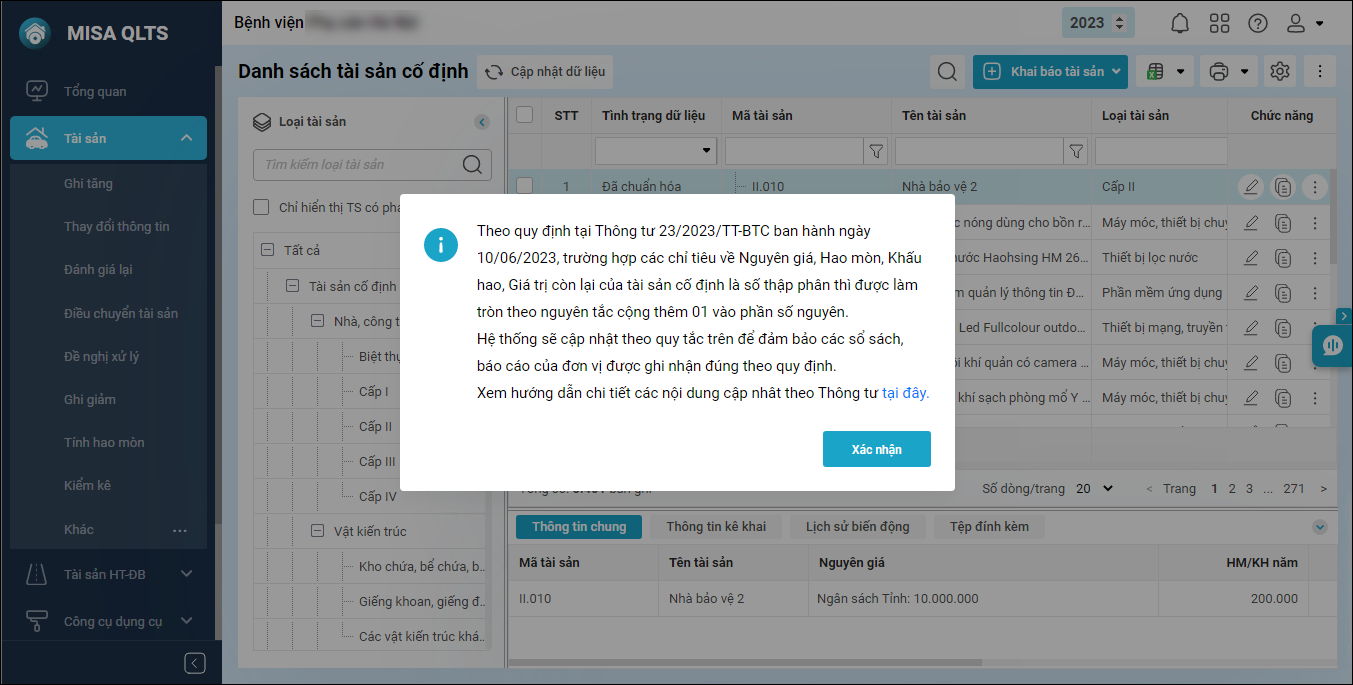This screenshot has width=1353, height=685.
Task: Open the 2023 year selector
Action: click(x=1098, y=23)
